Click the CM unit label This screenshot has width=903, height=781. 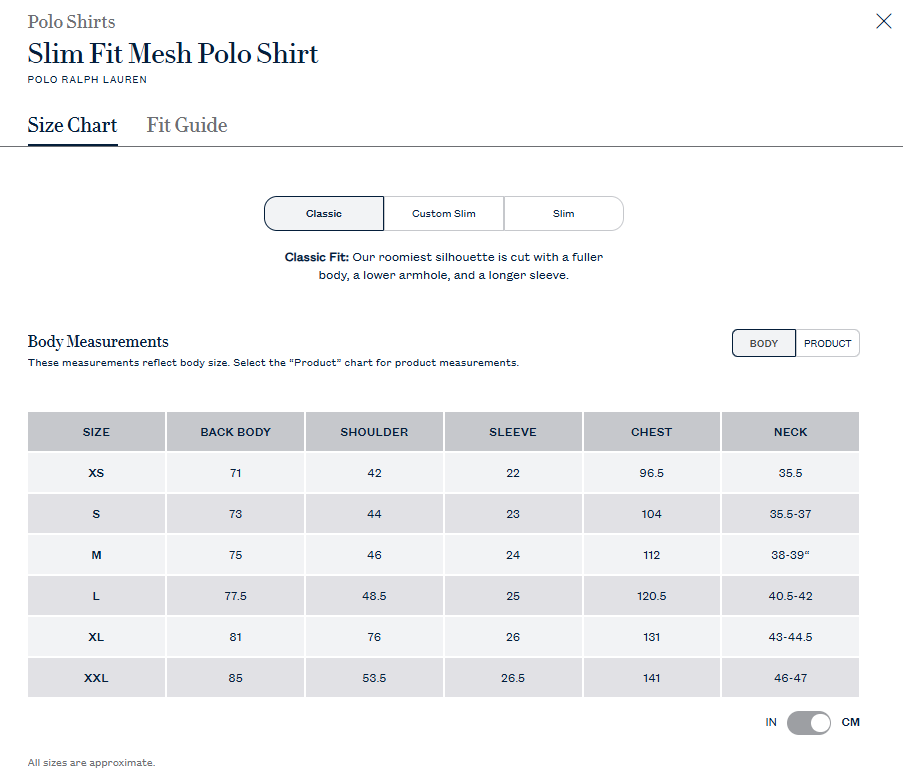(850, 722)
